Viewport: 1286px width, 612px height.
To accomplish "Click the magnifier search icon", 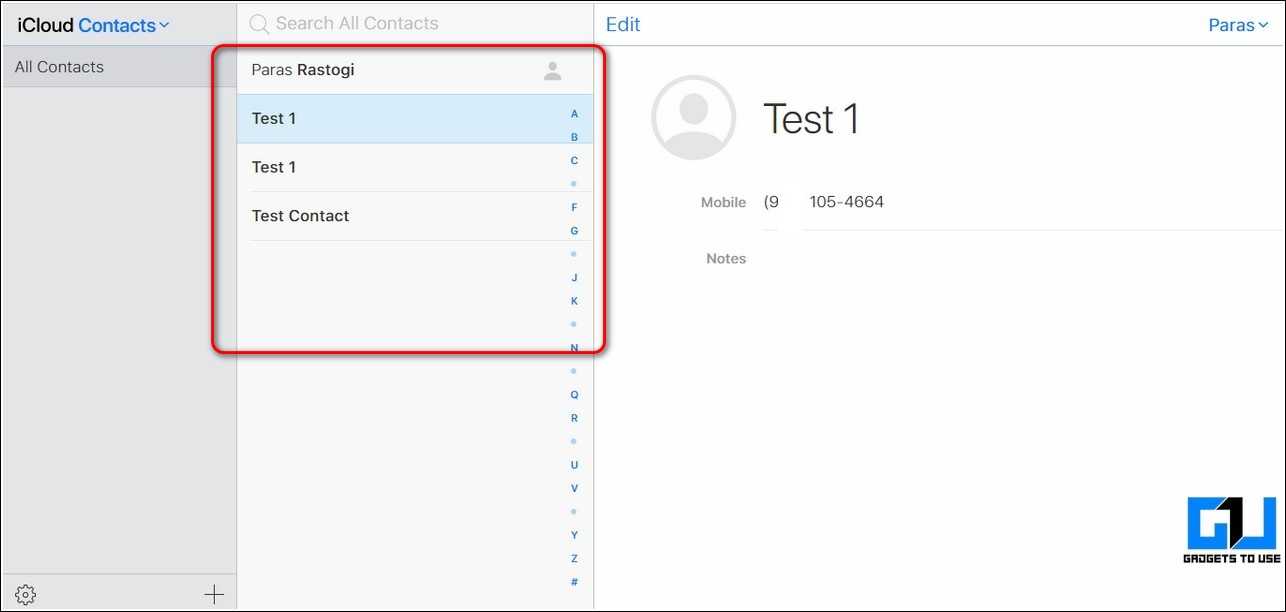I will (x=259, y=24).
